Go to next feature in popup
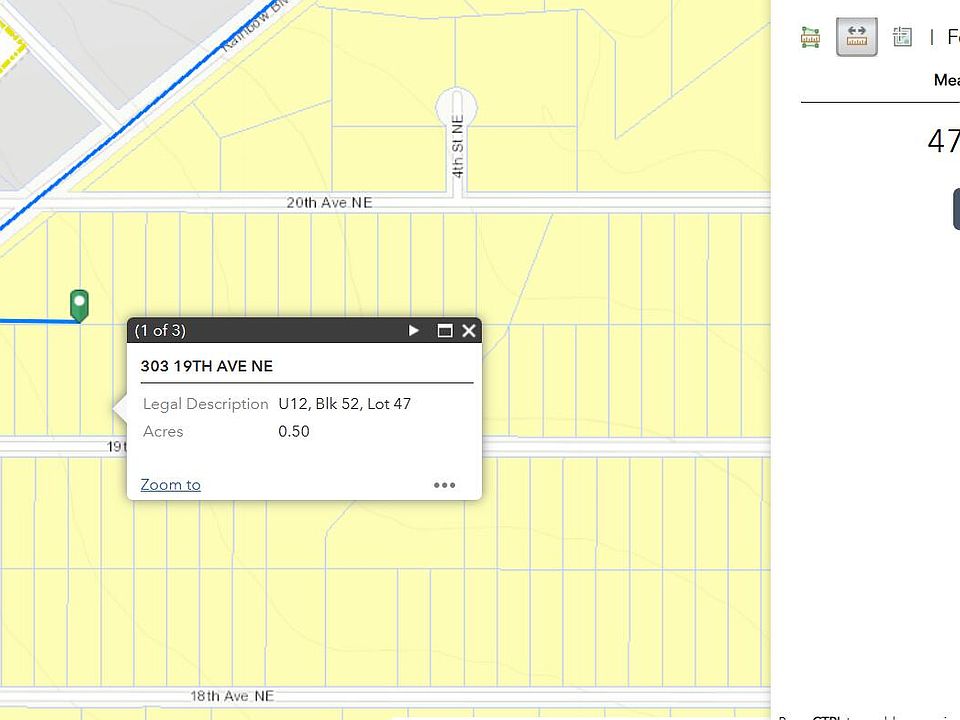Screen dimensions: 960x720 413,331
